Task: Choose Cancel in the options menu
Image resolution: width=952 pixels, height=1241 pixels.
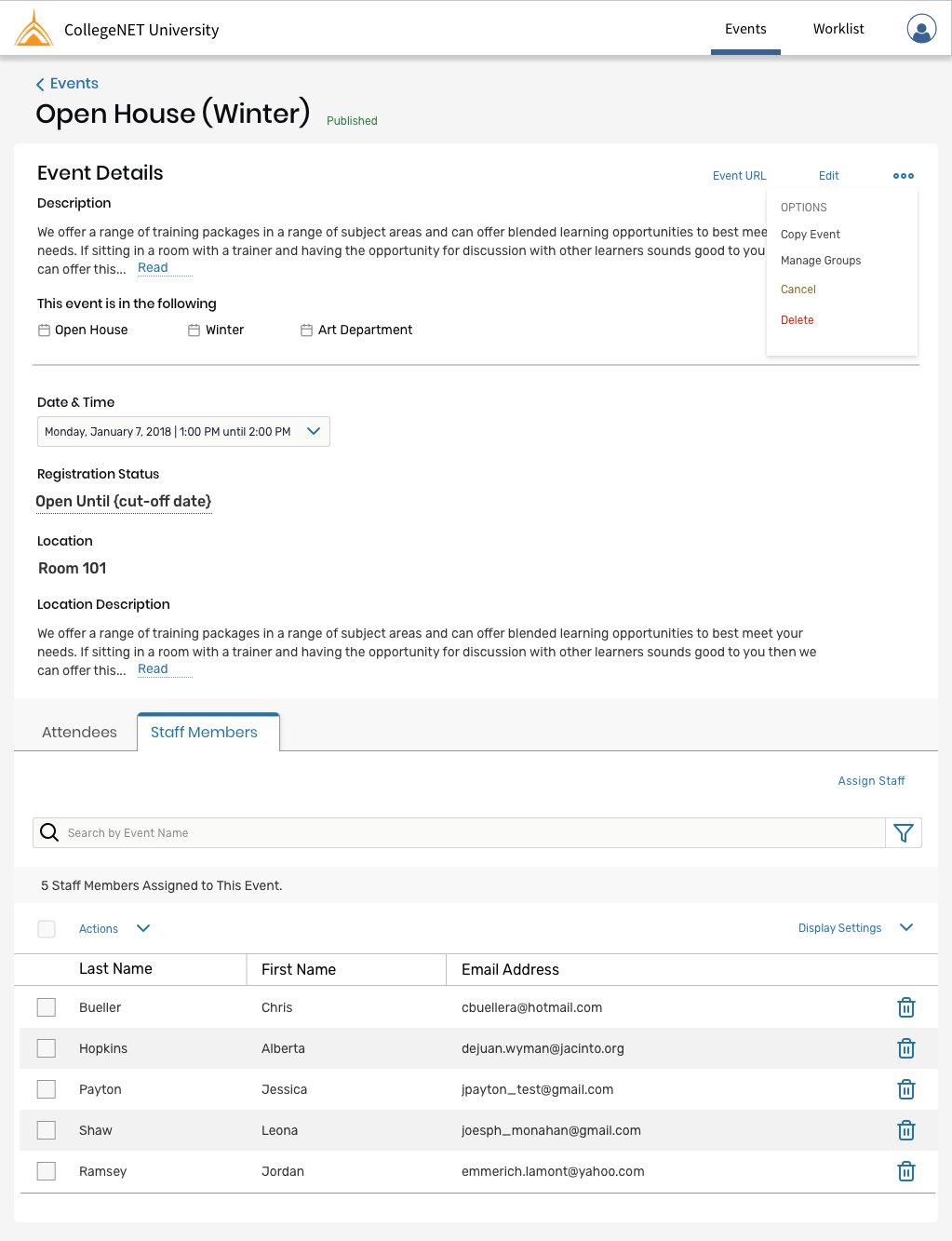Action: (798, 290)
